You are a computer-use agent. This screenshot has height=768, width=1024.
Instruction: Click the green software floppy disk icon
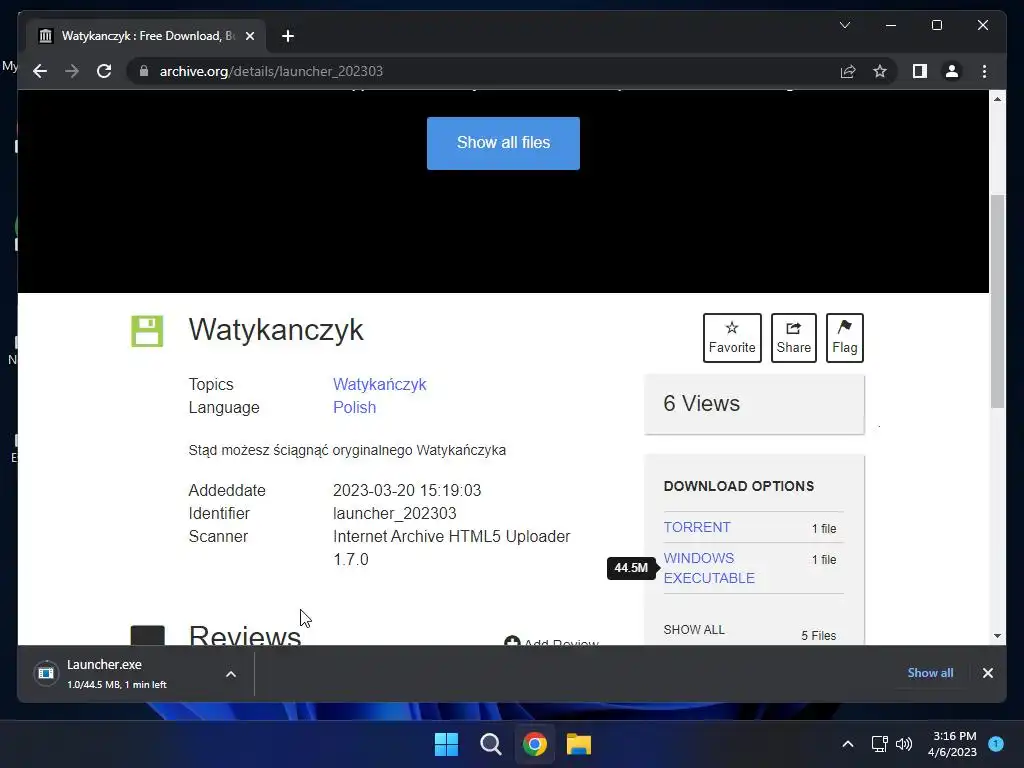[147, 331]
